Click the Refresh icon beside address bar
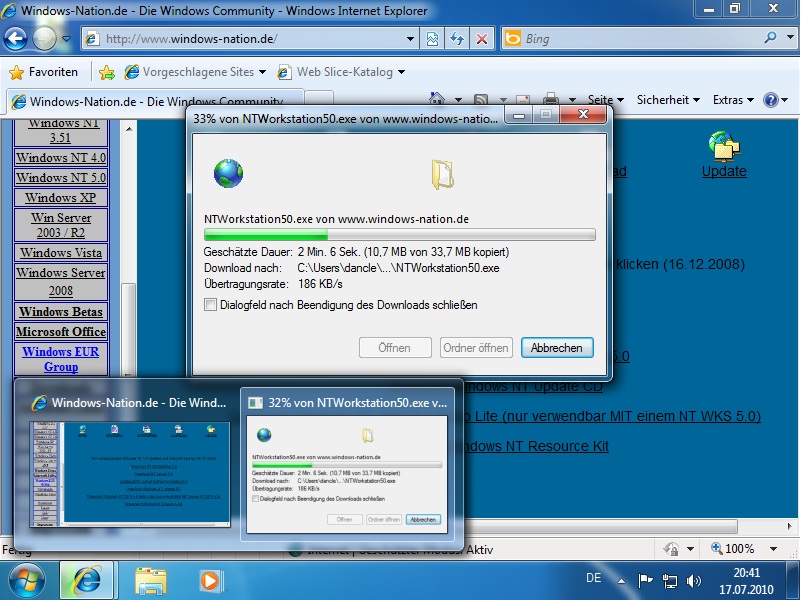The height and width of the screenshot is (600, 801). click(457, 39)
